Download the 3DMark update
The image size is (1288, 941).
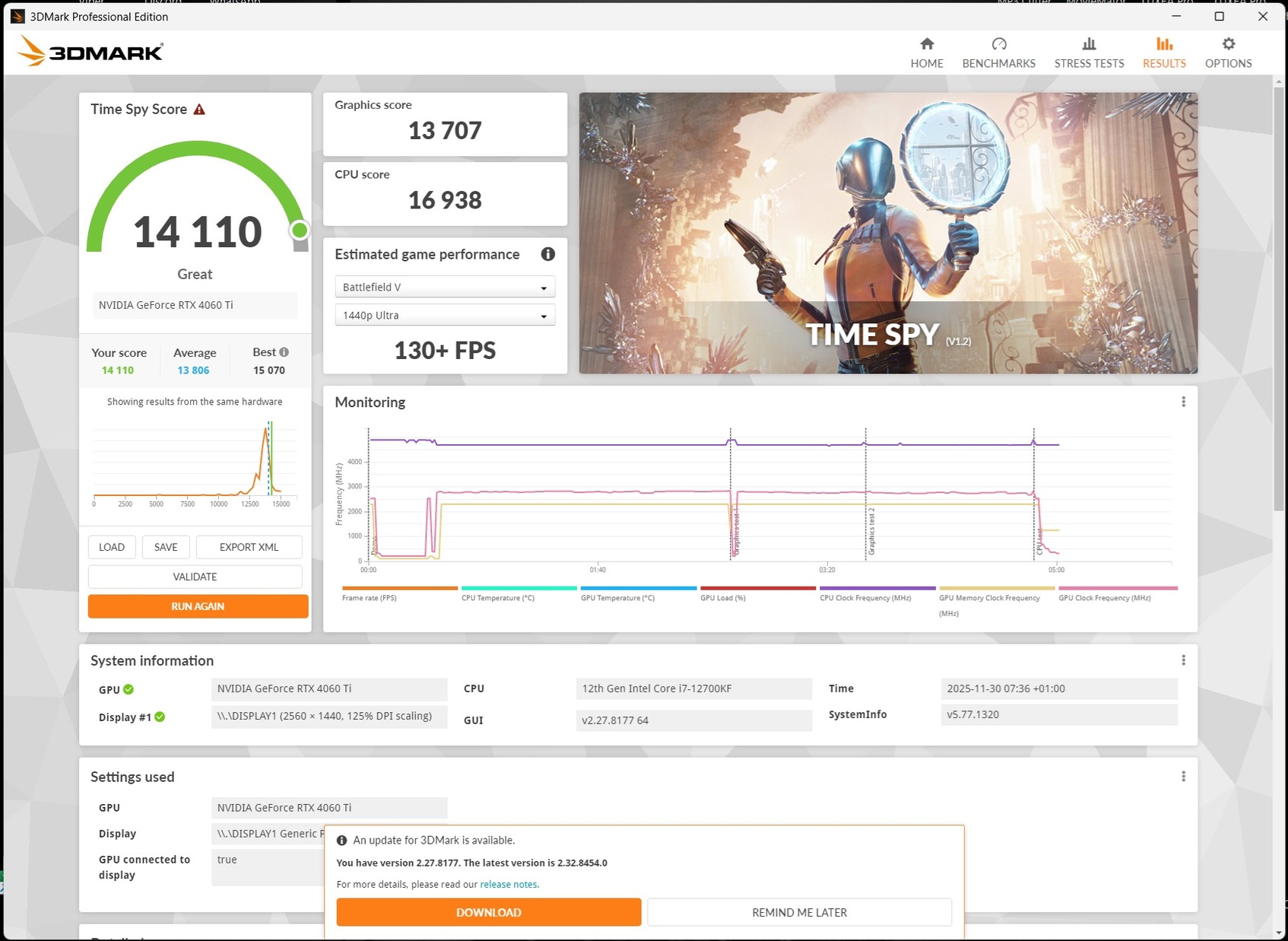point(489,912)
